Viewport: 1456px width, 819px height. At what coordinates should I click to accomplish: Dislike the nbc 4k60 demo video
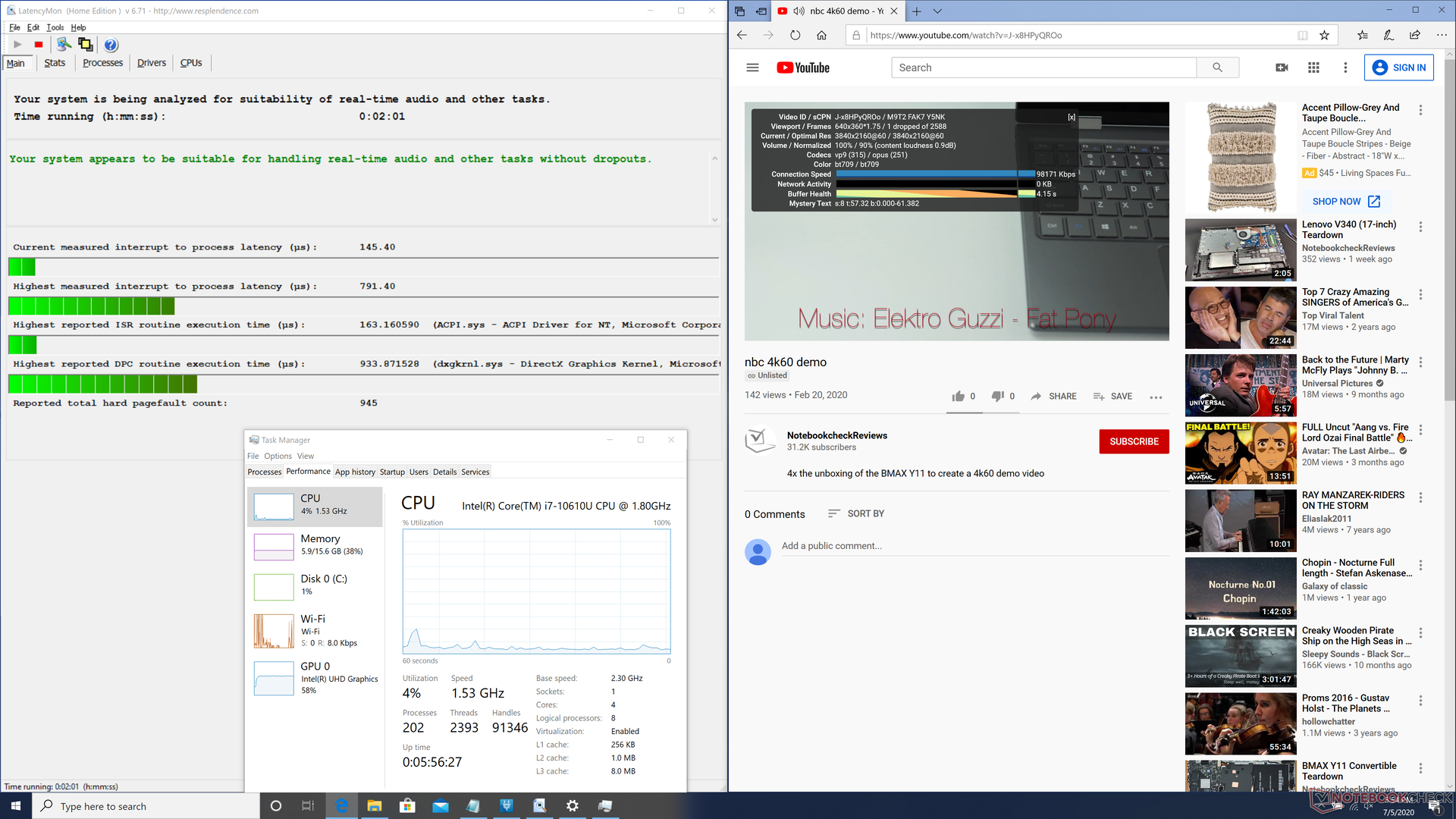(998, 396)
